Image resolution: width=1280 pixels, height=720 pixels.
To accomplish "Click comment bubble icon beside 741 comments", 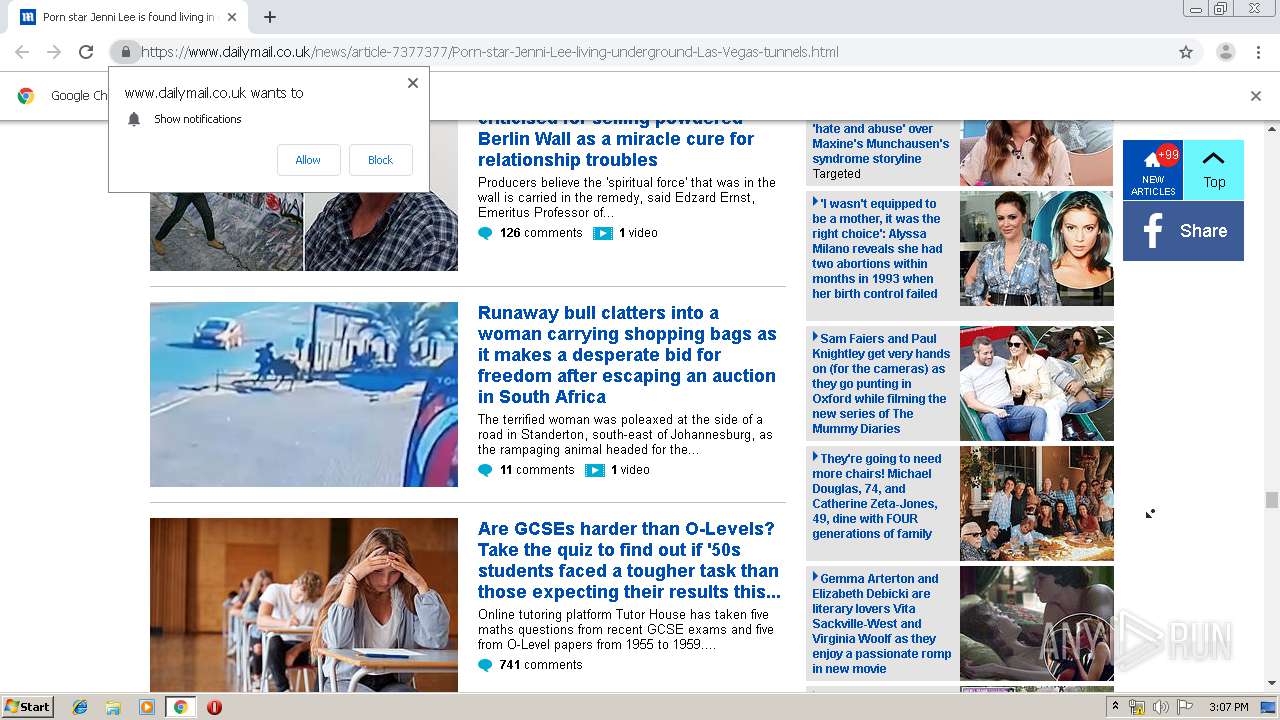I will (x=485, y=665).
